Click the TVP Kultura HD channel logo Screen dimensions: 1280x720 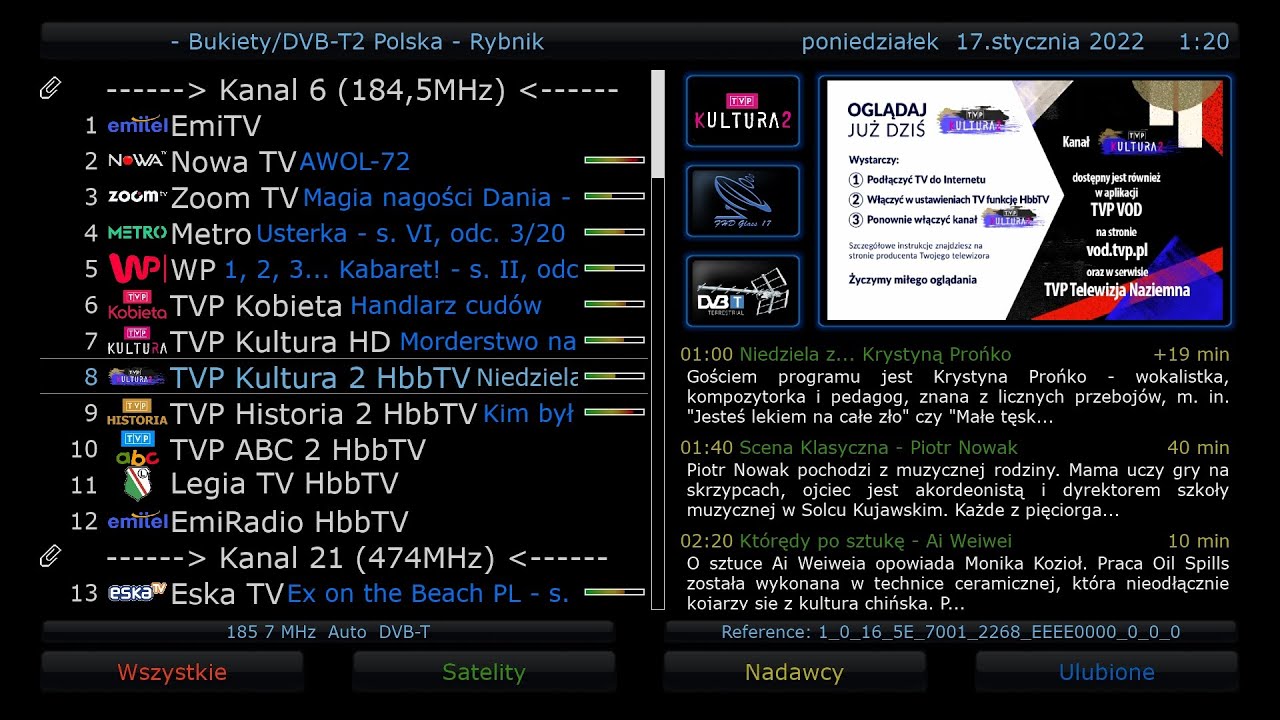[137, 341]
